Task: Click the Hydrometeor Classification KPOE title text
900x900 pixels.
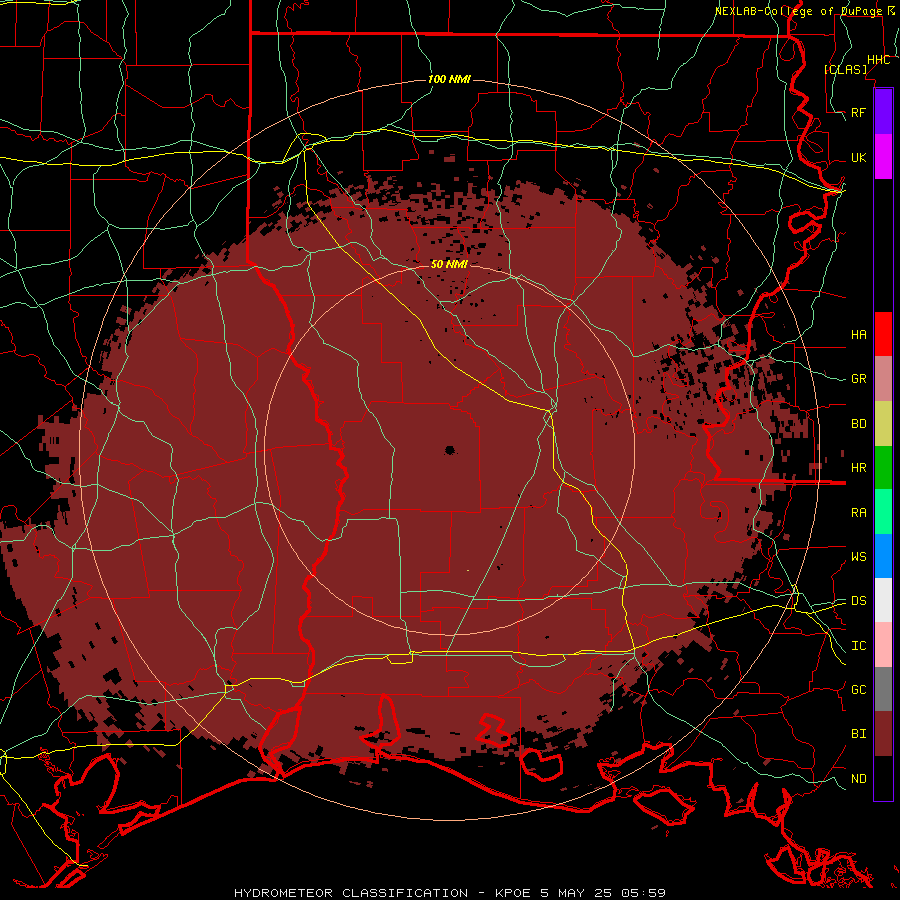Action: [x=450, y=893]
